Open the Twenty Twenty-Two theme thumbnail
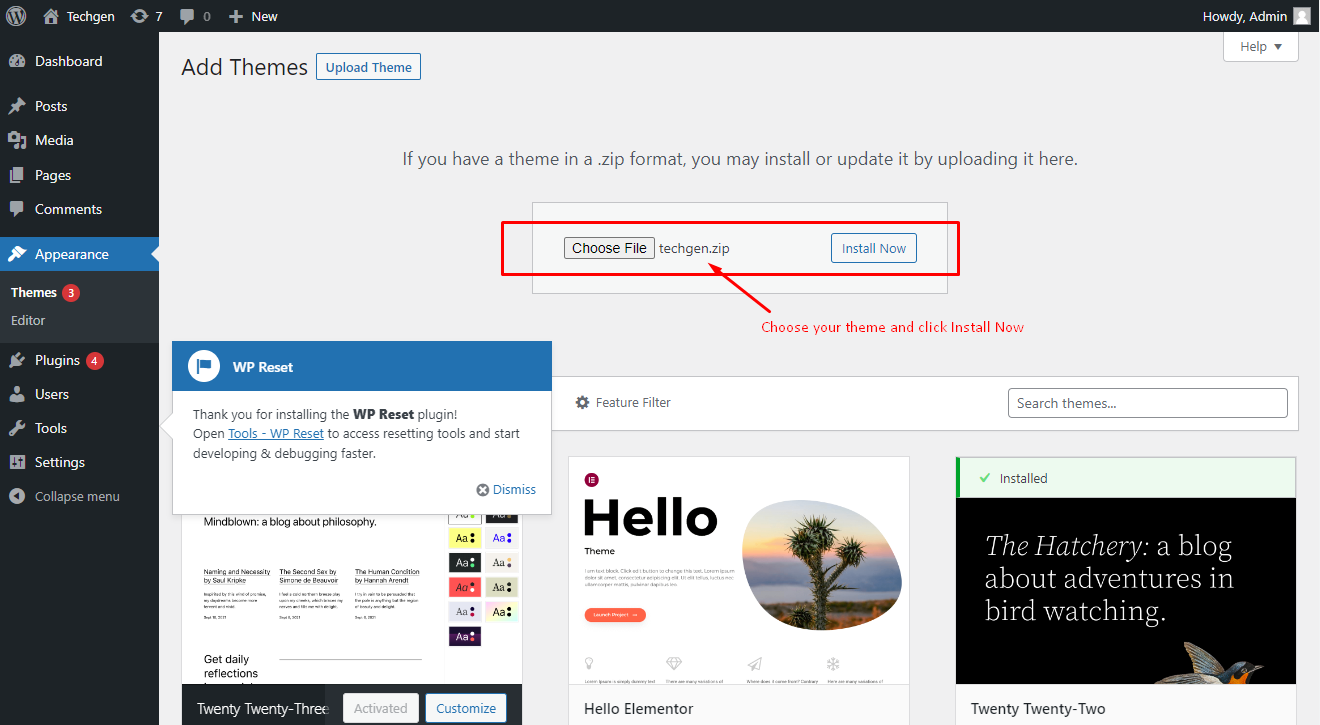Image resolution: width=1320 pixels, height=725 pixels. [x=1126, y=591]
